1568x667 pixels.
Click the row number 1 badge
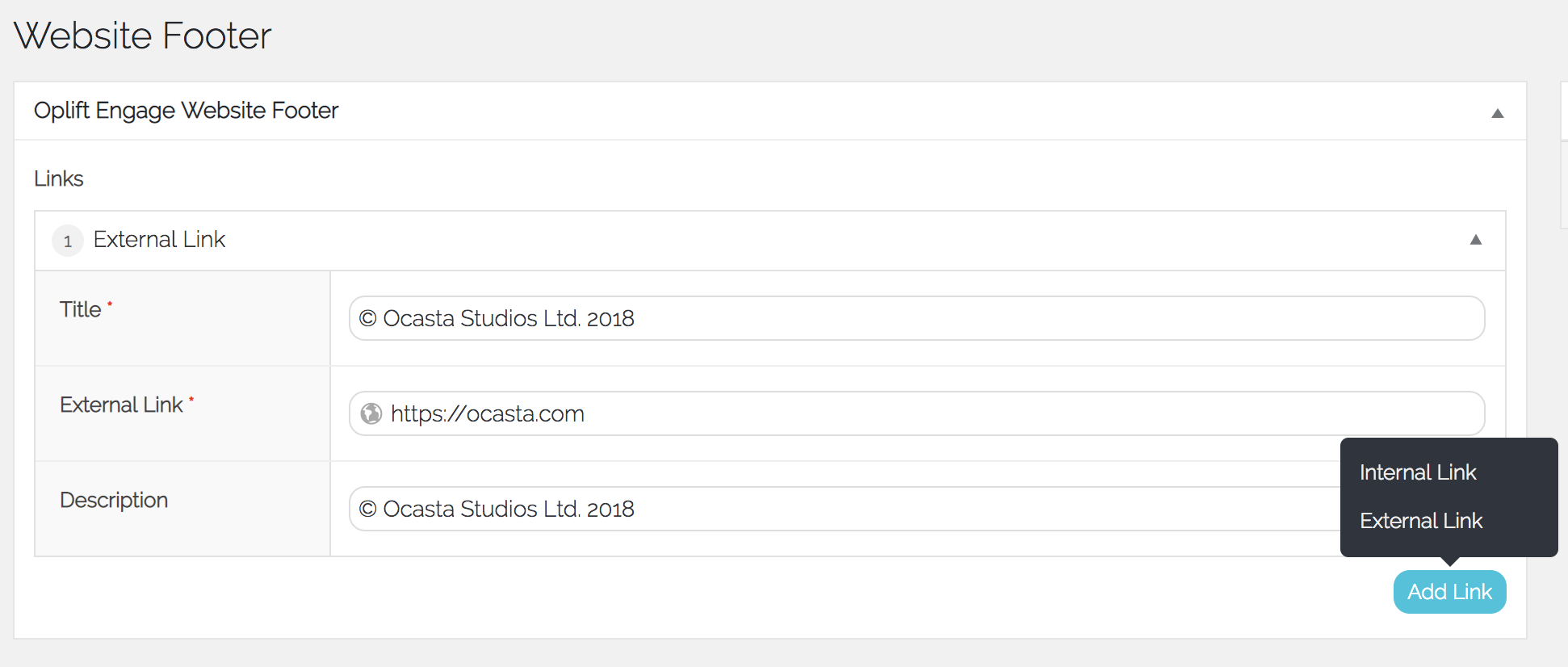click(68, 241)
